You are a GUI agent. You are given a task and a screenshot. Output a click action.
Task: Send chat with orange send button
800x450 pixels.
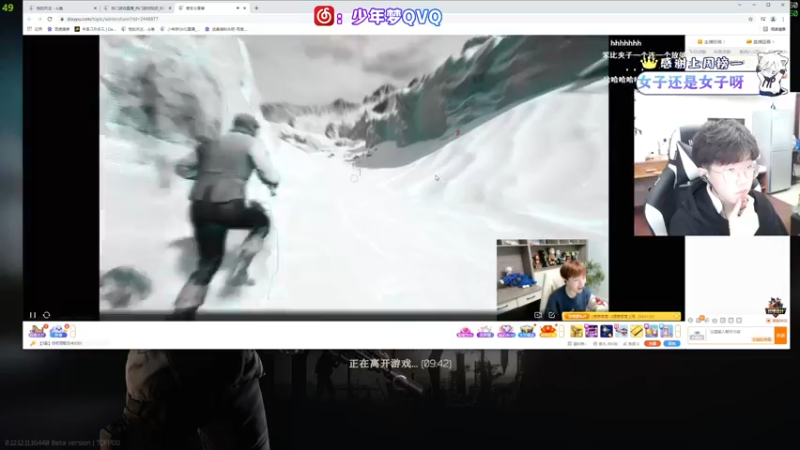point(781,335)
